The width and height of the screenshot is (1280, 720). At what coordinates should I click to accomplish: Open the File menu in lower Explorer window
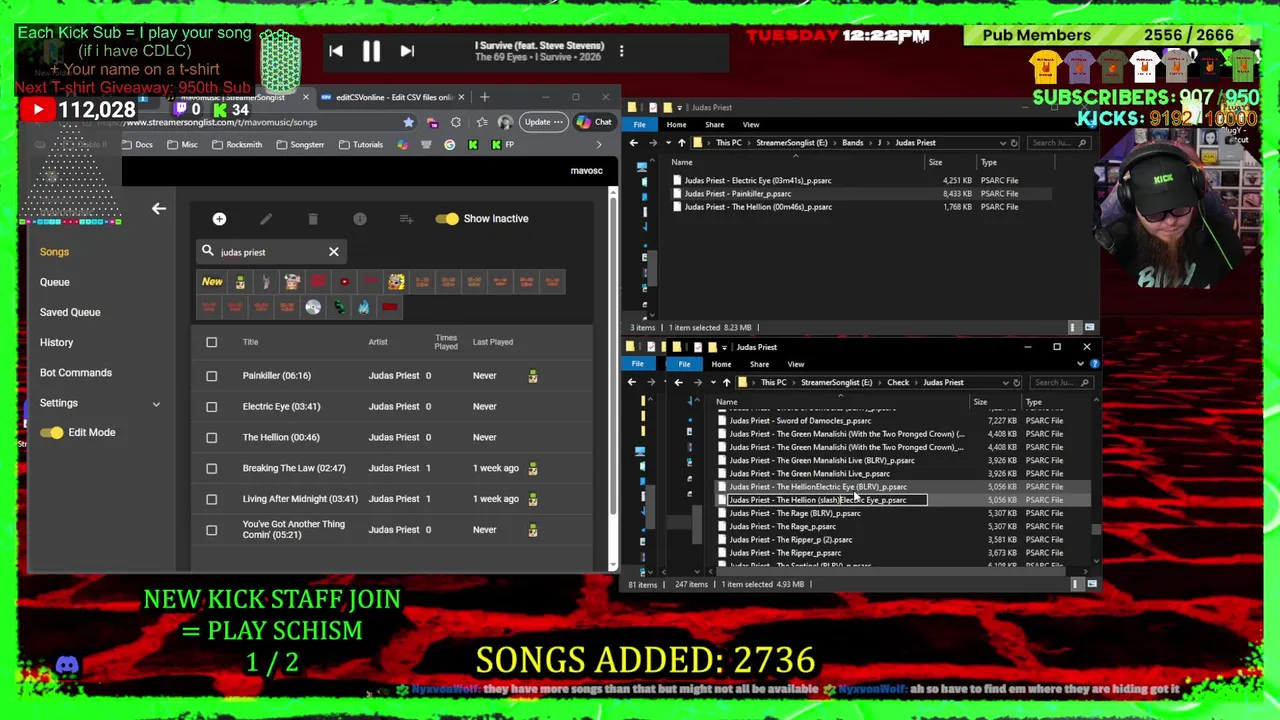point(684,365)
